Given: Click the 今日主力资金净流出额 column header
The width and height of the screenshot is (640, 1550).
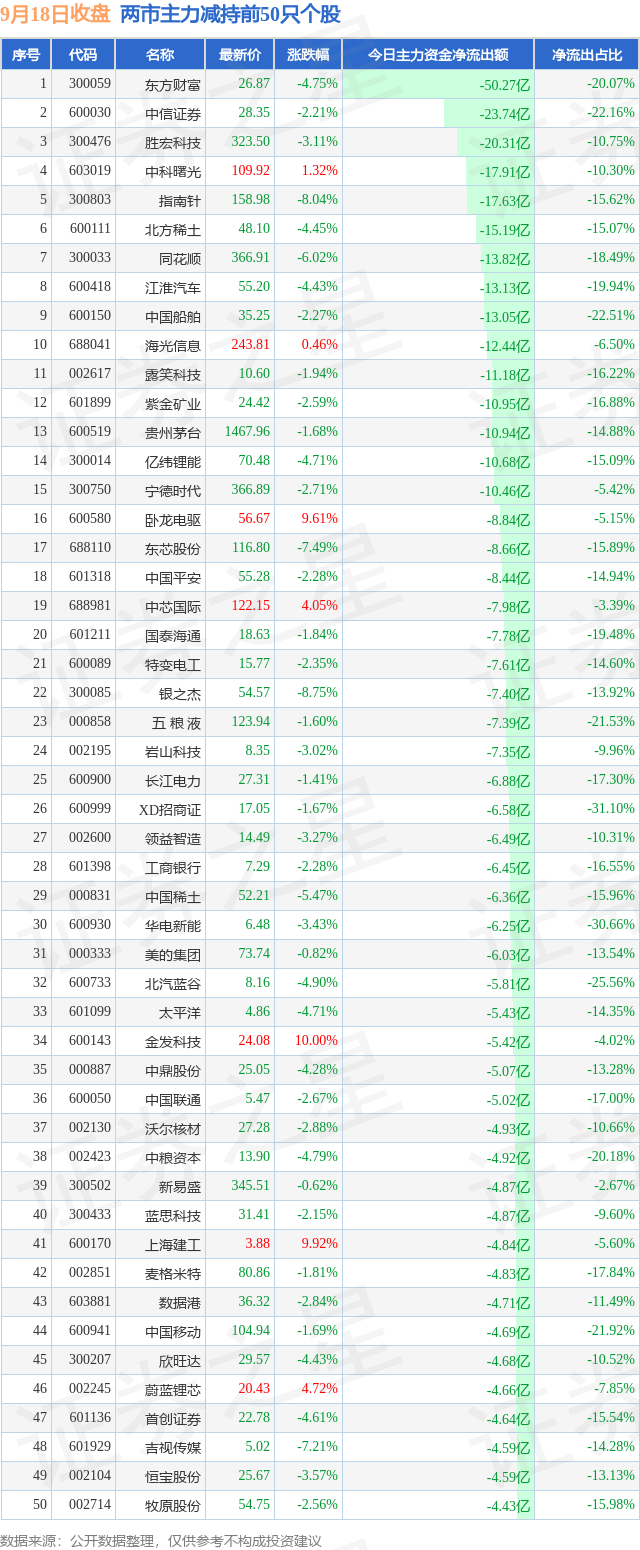Looking at the screenshot, I should pos(438,55).
